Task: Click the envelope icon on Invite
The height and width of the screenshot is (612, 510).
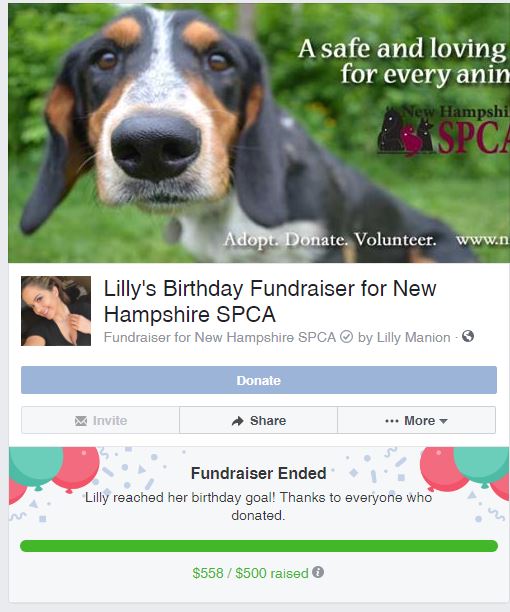Action: [x=81, y=420]
